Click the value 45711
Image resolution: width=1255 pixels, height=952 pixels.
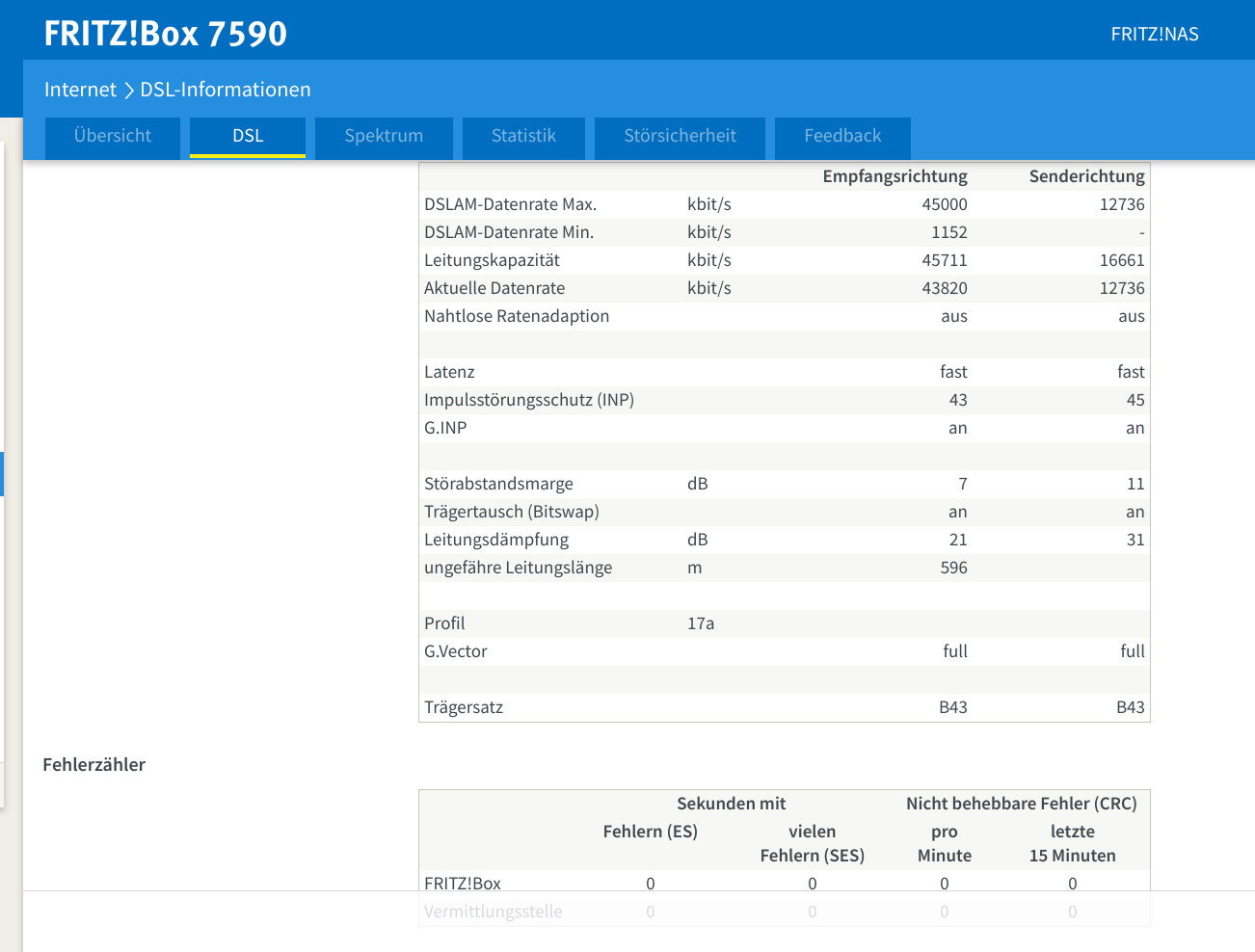click(x=945, y=260)
